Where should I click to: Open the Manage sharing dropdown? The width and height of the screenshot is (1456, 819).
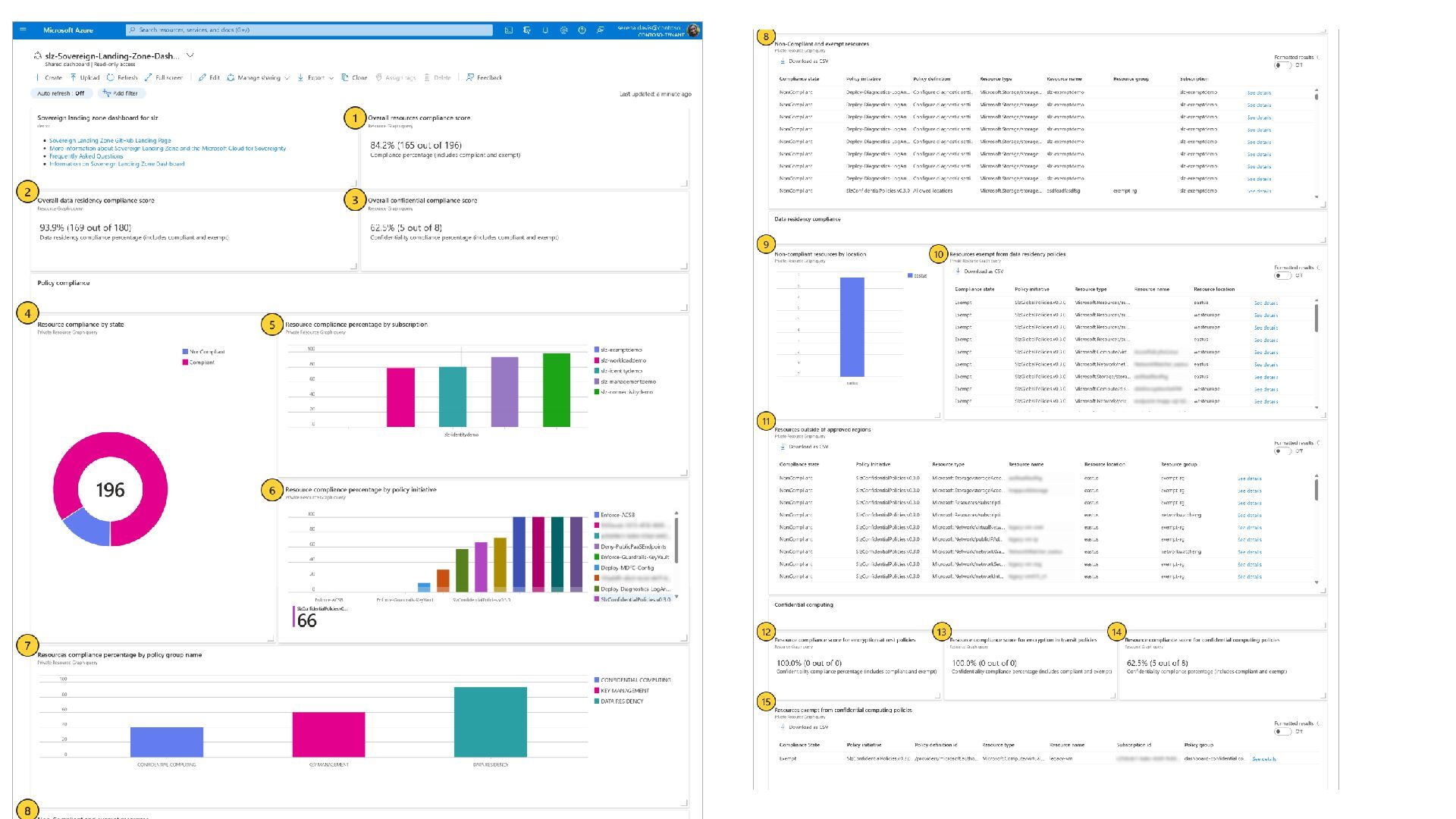[258, 77]
